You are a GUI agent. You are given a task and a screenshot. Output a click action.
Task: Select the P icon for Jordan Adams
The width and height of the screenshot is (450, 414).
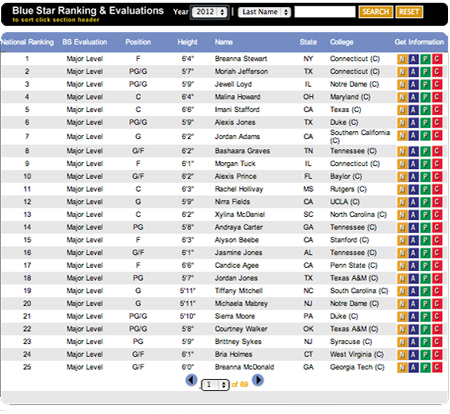[425, 135]
